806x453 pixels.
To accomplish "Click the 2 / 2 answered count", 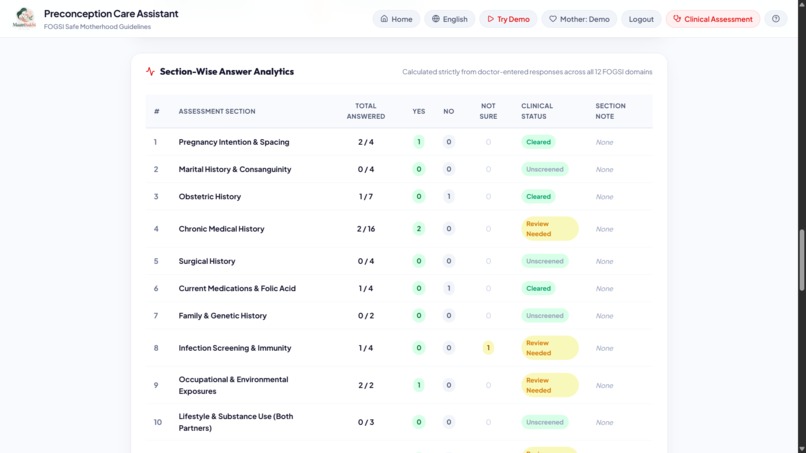I will (x=365, y=385).
